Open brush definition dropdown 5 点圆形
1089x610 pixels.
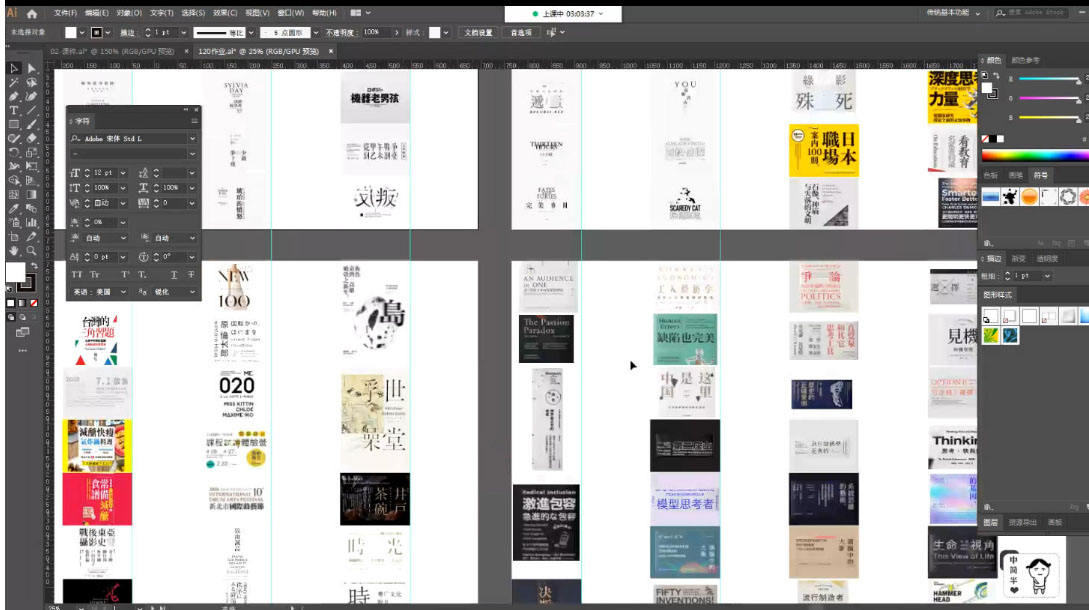point(316,33)
